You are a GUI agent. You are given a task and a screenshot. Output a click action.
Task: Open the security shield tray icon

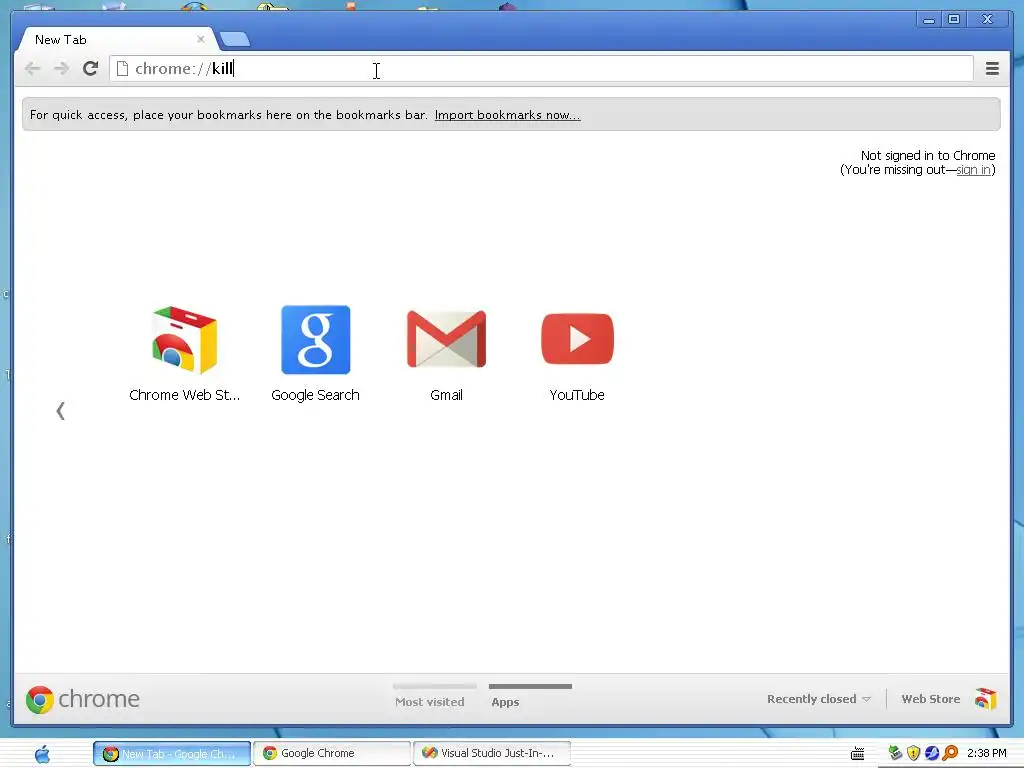pos(914,753)
